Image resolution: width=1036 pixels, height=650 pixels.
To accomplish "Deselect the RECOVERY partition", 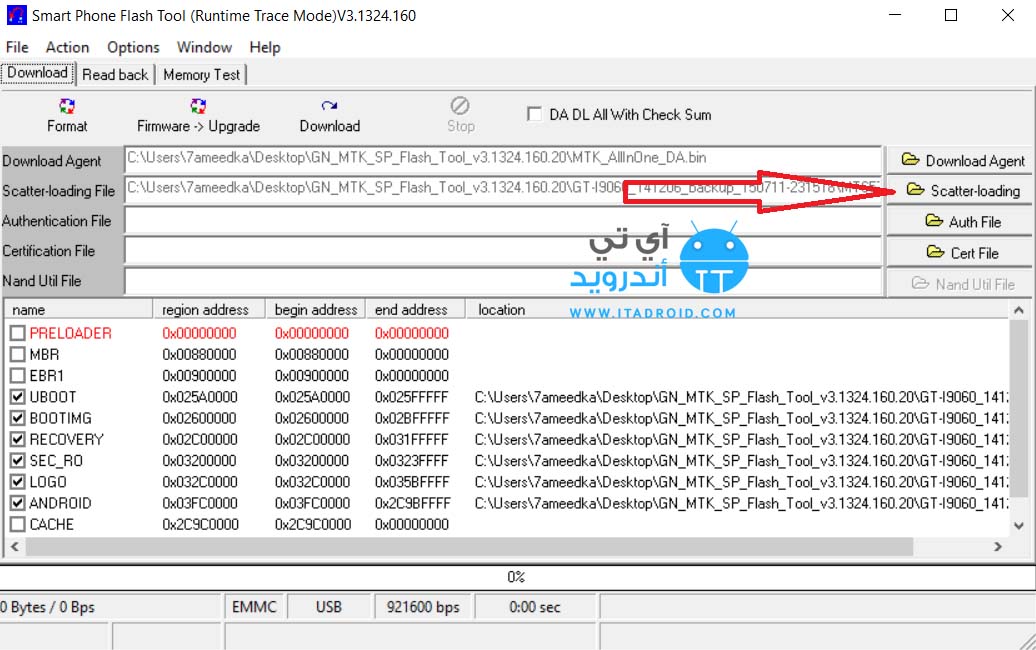I will click(18, 439).
